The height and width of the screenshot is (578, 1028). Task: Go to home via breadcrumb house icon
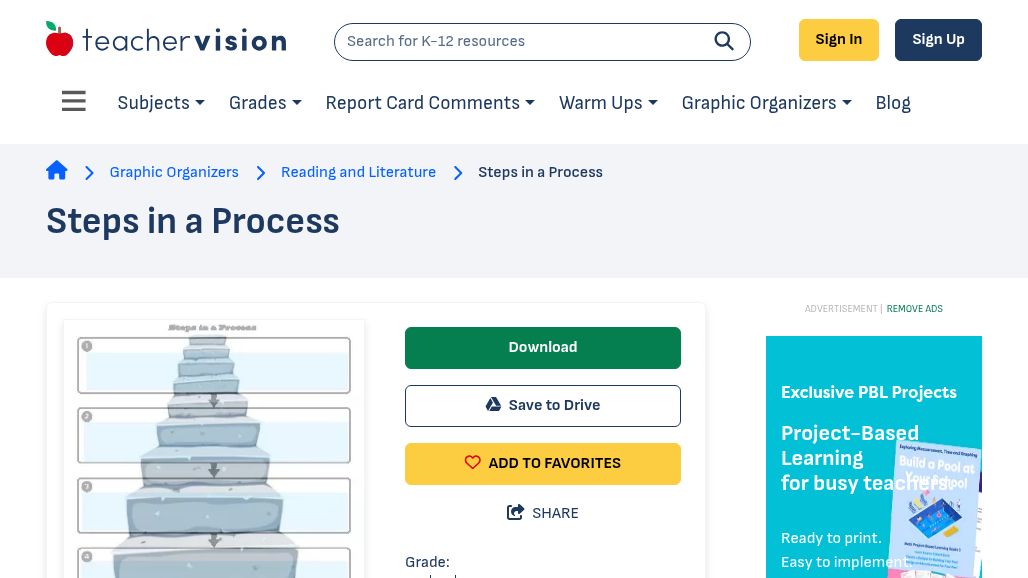[x=57, y=171]
